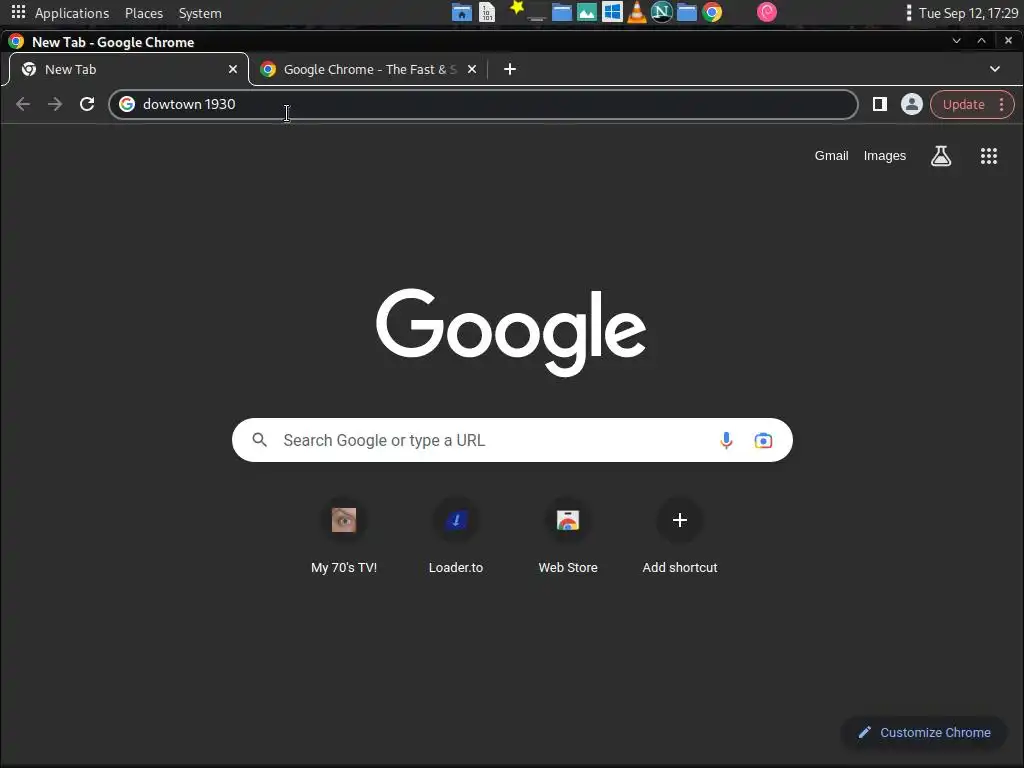The width and height of the screenshot is (1024, 768).
Task: Search by image with Google Lens
Action: (763, 440)
